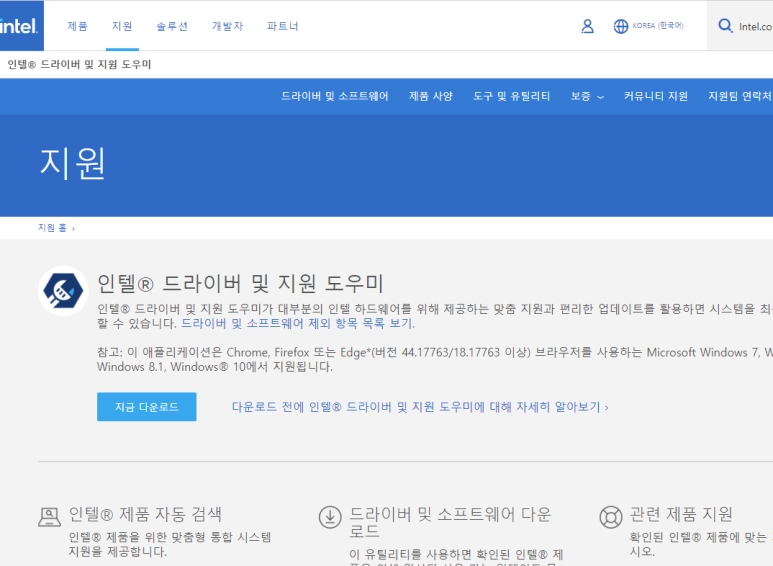Go to 지원팀 연락처 nav item

[x=740, y=96]
